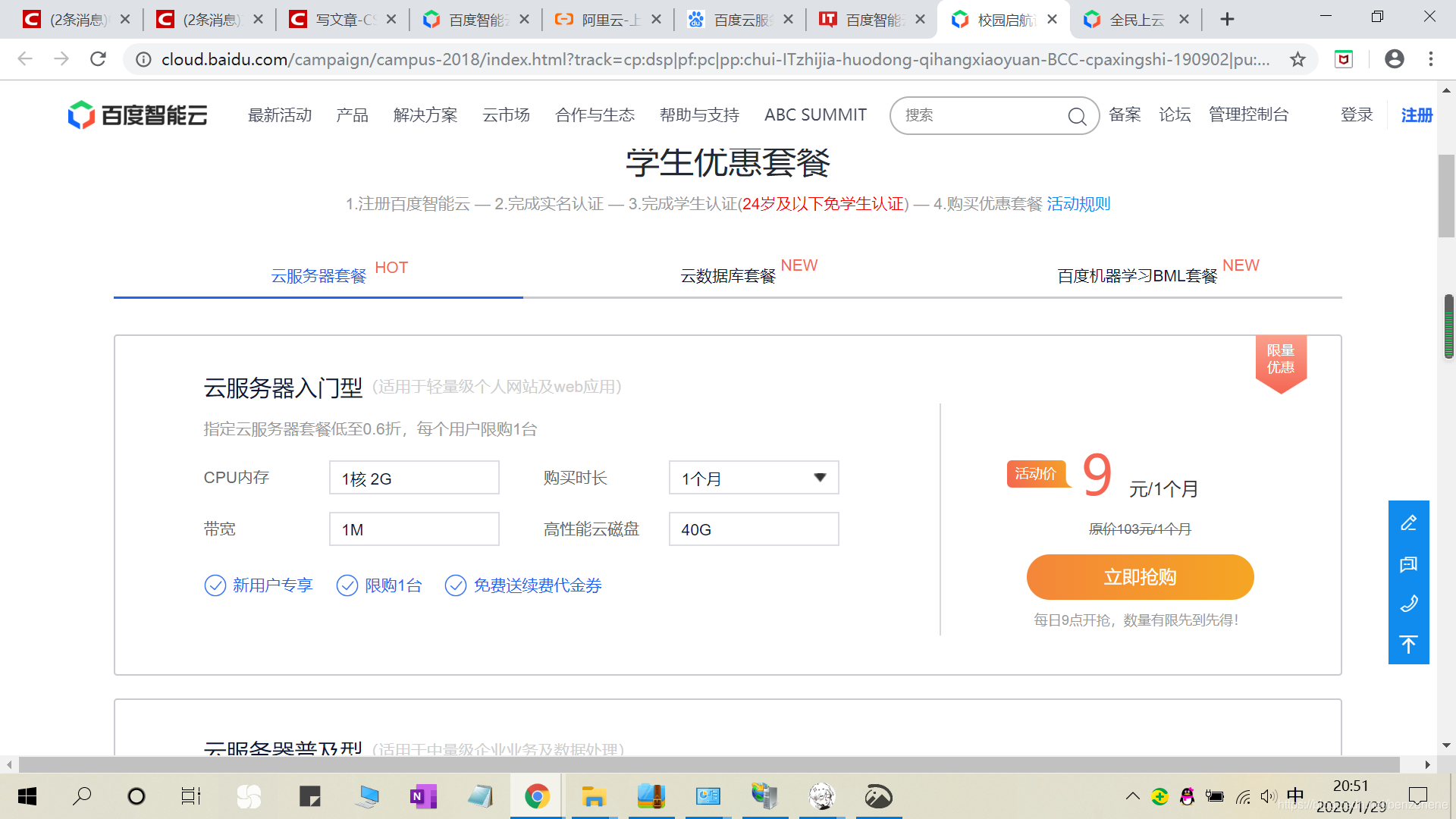Image resolution: width=1456 pixels, height=819 pixels.
Task: Open 云市场 nav item
Action: 506,115
